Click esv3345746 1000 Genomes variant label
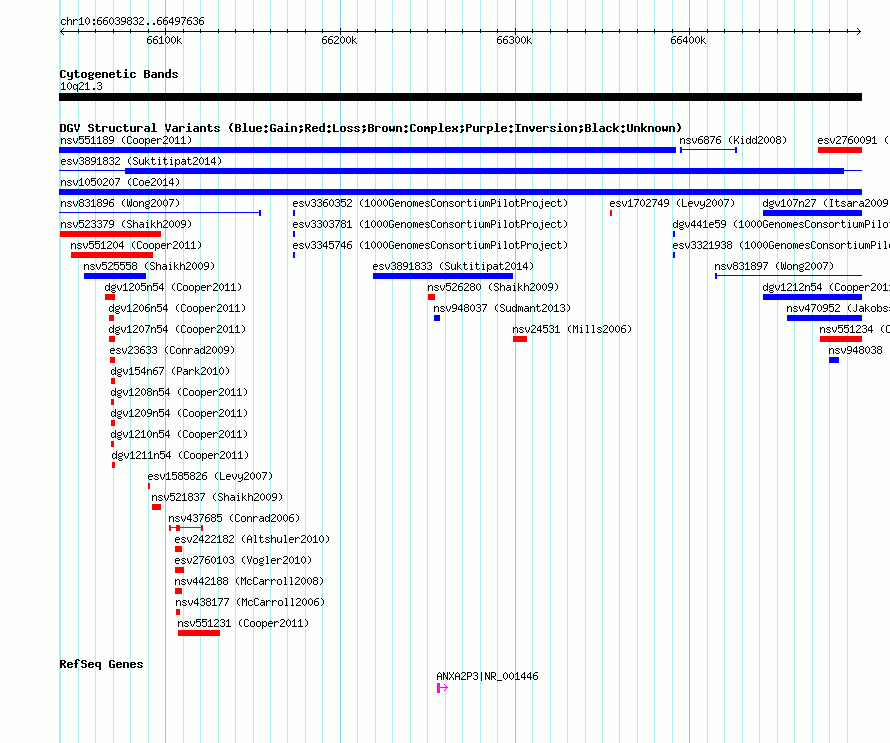 [x=430, y=245]
